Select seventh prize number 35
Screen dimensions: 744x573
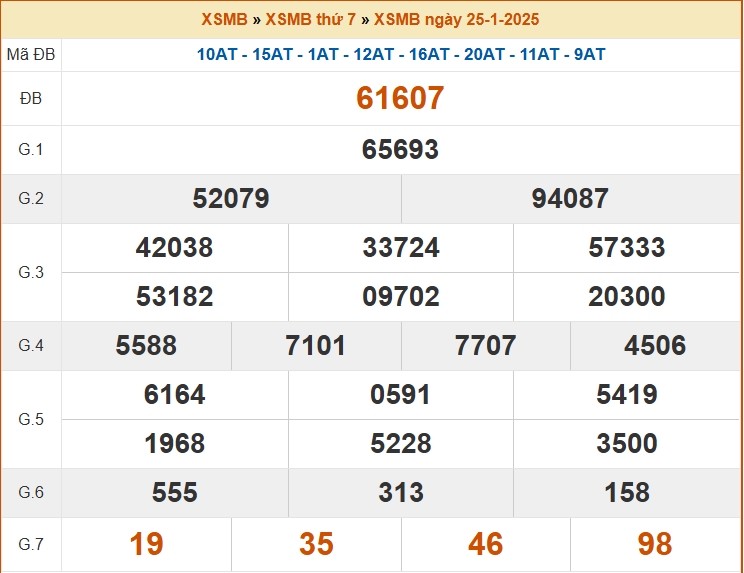tap(316, 544)
